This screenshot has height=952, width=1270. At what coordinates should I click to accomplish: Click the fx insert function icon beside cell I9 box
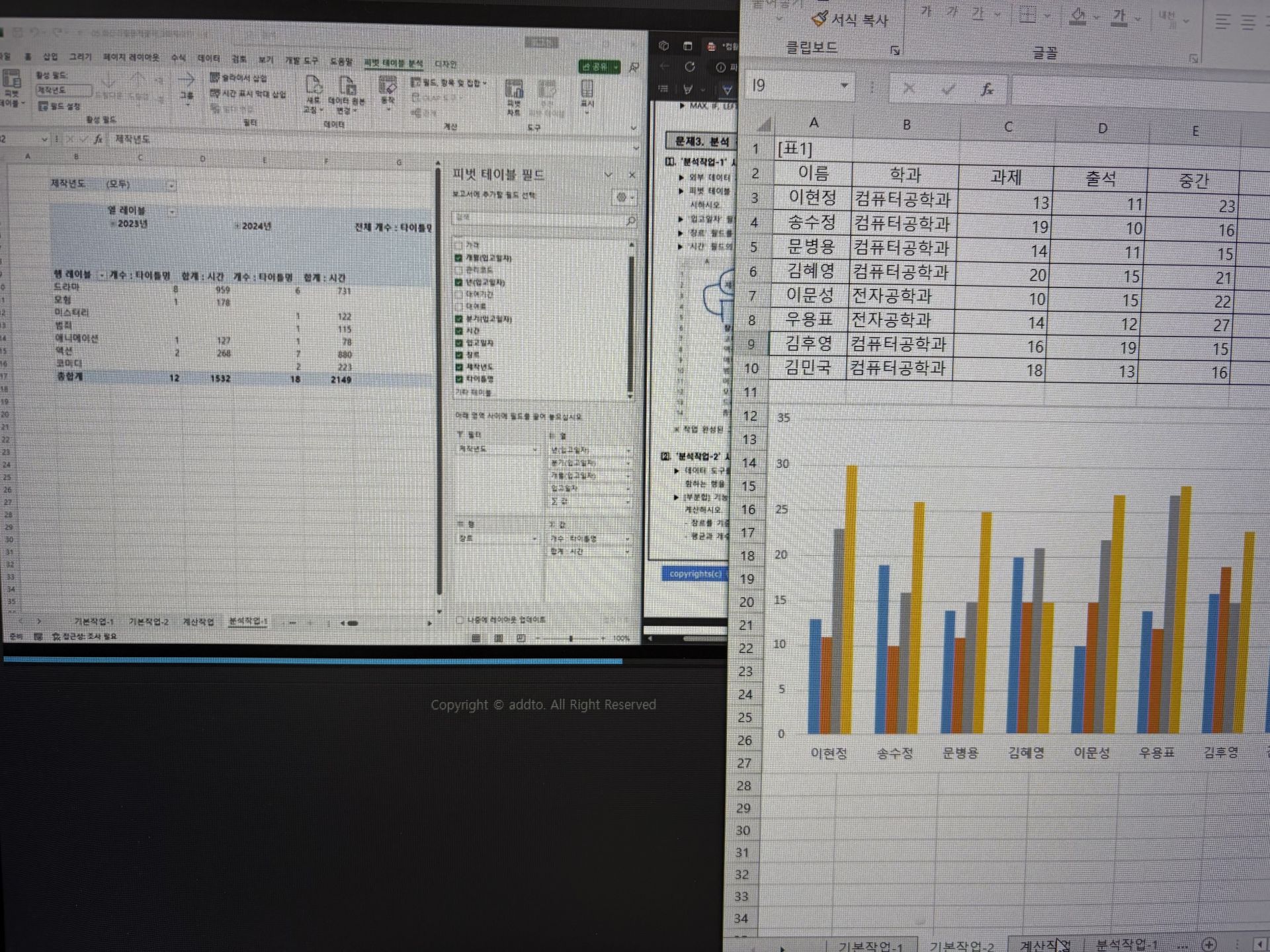(987, 89)
